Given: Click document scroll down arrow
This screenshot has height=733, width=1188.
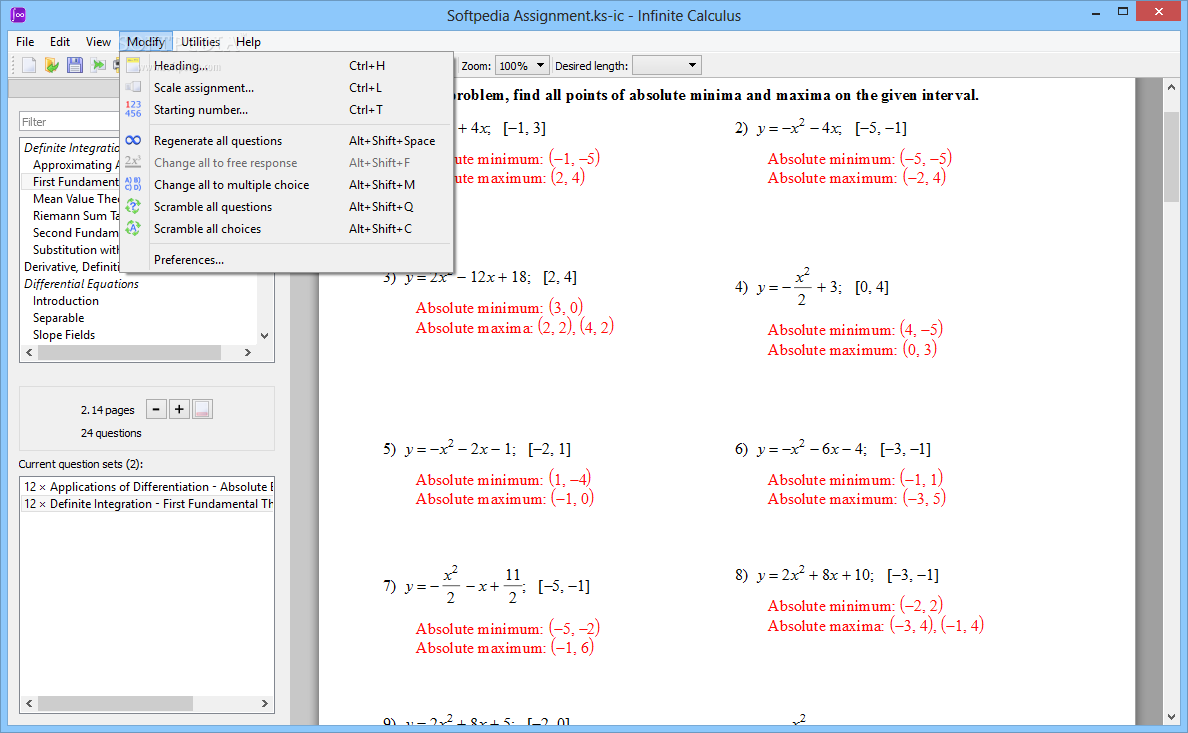Looking at the screenshot, I should pyautogui.click(x=1171, y=716).
